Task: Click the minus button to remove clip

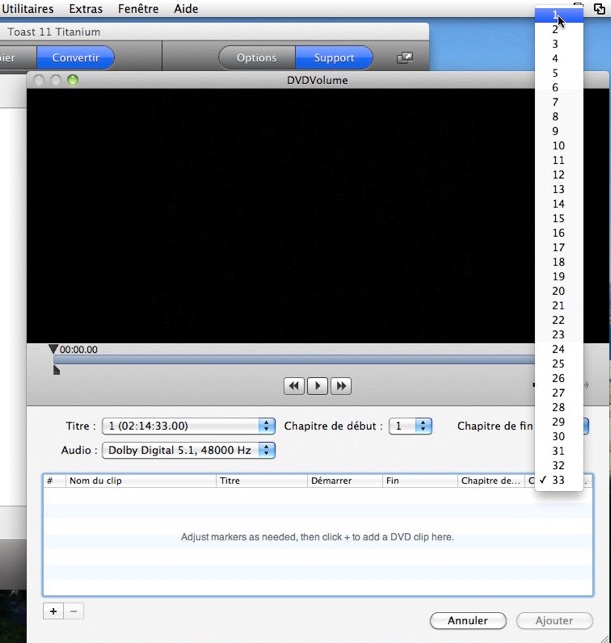Action: pyautogui.click(x=73, y=611)
